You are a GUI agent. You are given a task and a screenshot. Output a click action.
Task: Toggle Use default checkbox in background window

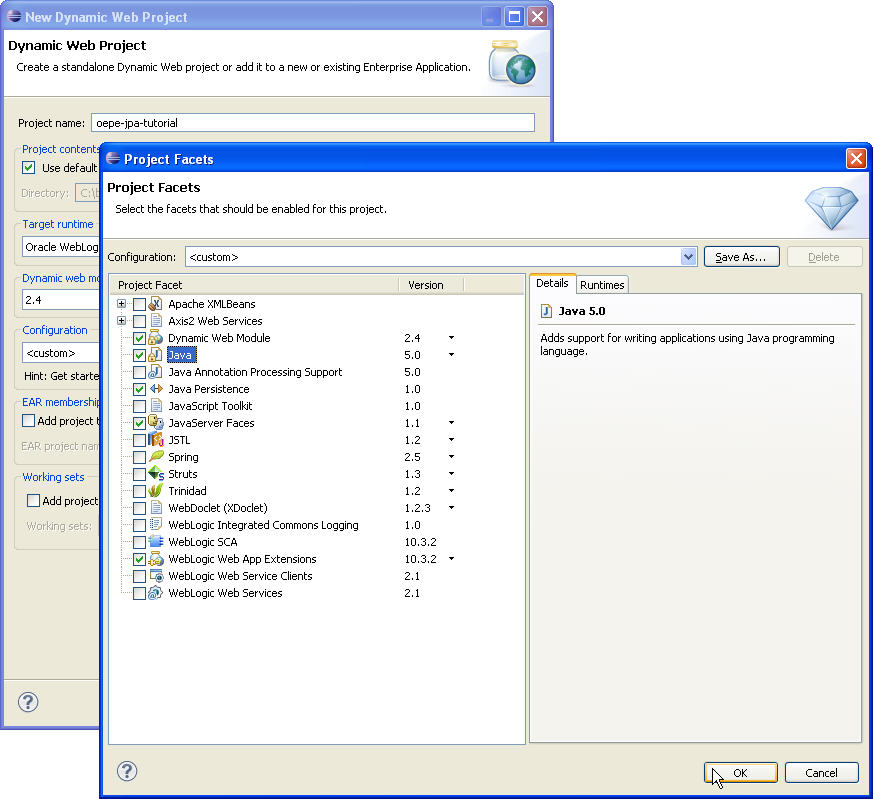click(28, 168)
